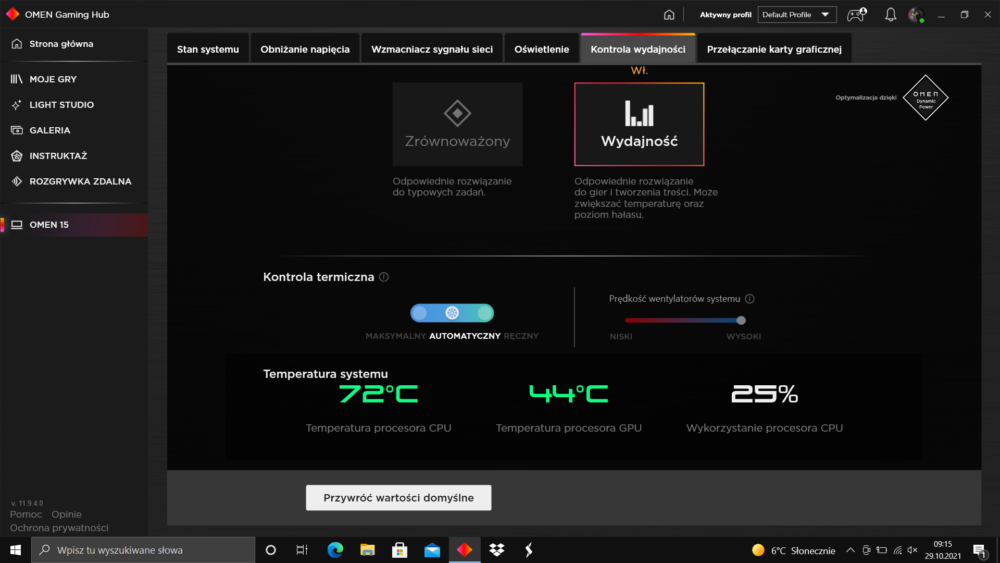Switch to the Oświetlenie tab

(x=541, y=49)
